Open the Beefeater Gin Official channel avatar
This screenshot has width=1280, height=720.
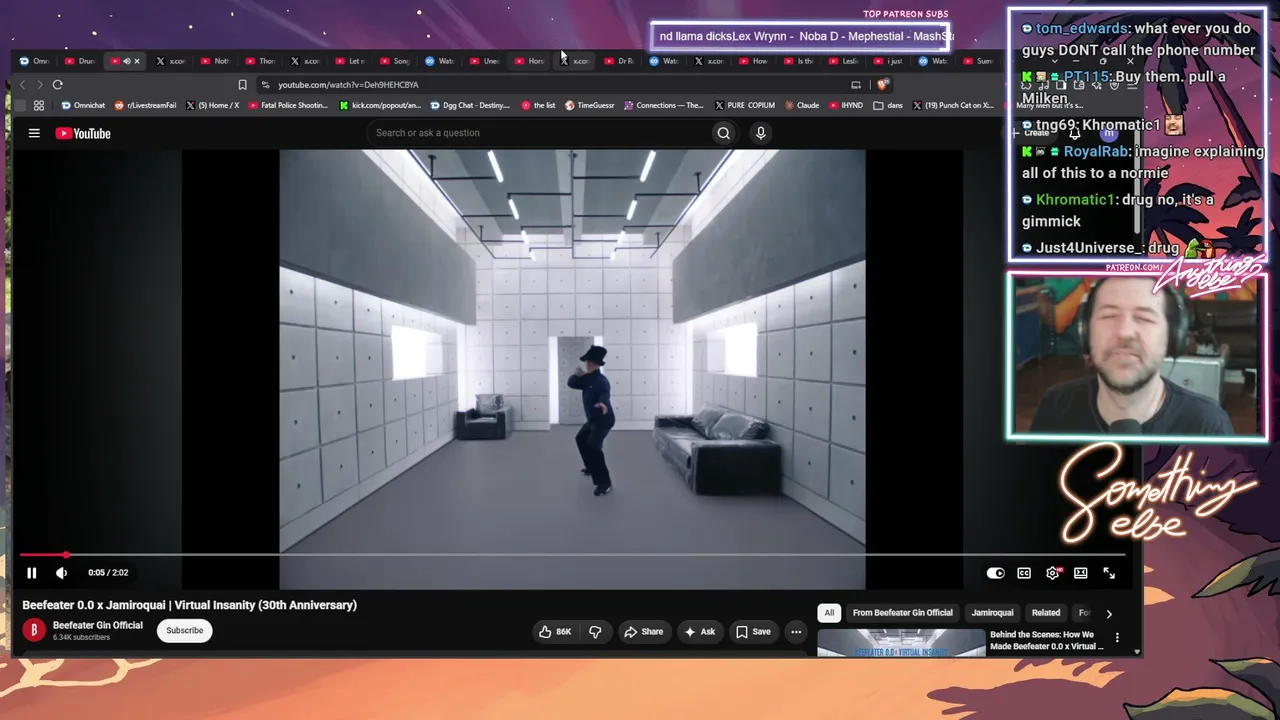pyautogui.click(x=34, y=630)
